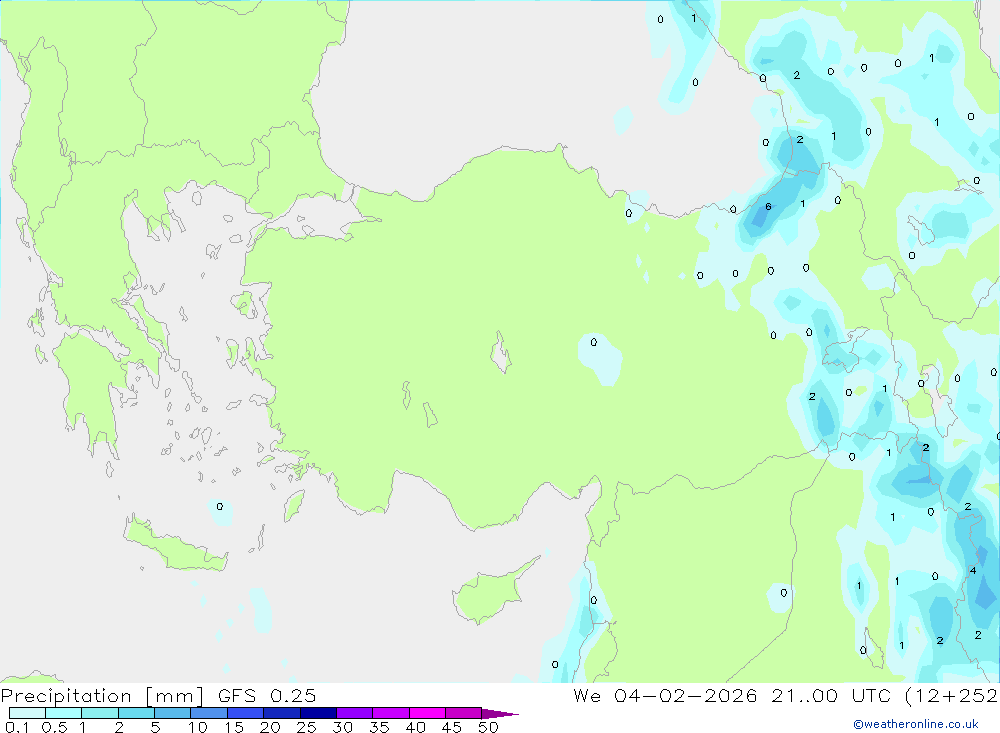Click the '0.5' legend scale label
1000x733 pixels.
tap(54, 727)
